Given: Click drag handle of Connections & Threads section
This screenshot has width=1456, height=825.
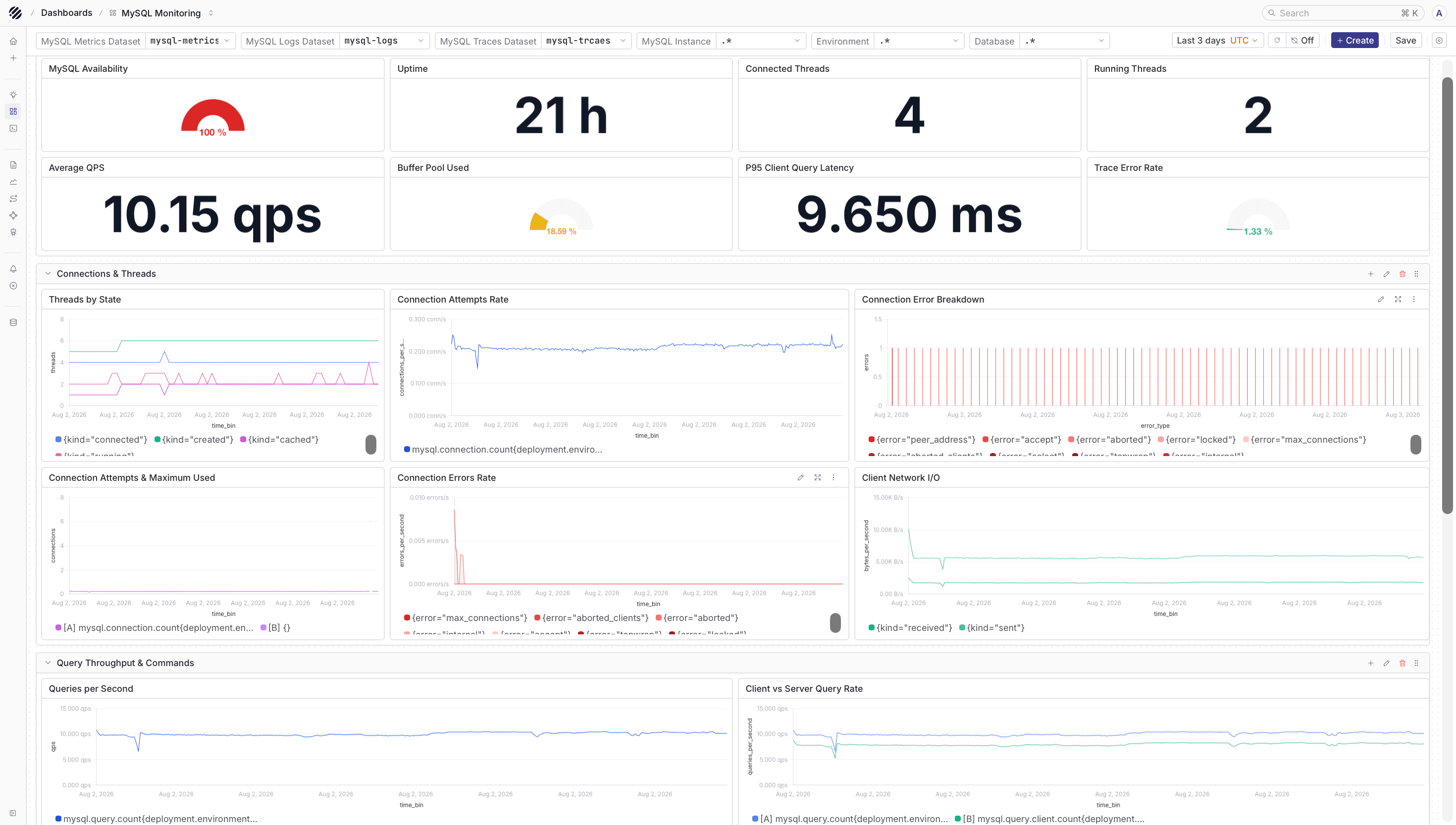Looking at the screenshot, I should tap(1416, 274).
